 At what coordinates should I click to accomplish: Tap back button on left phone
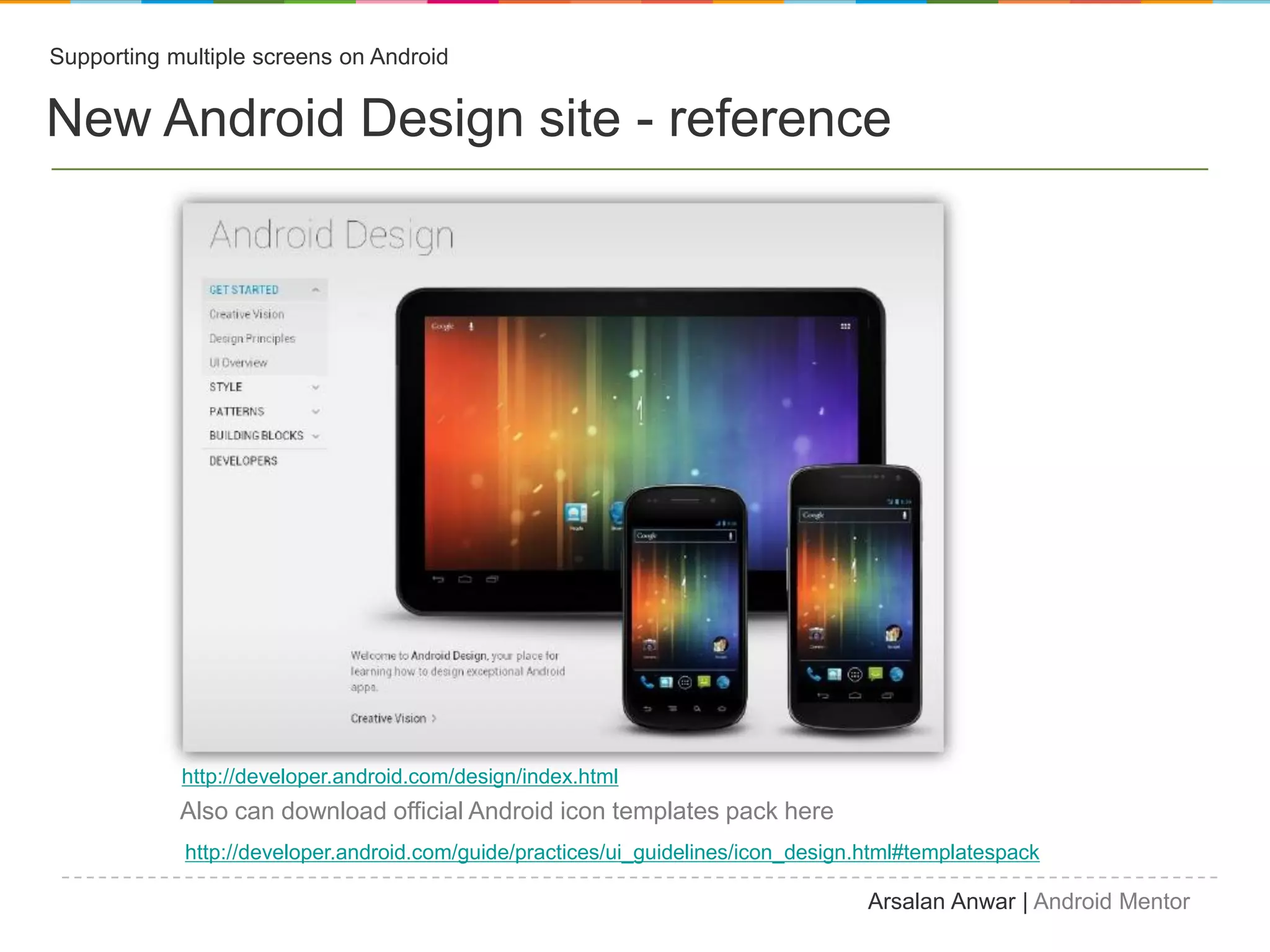[x=647, y=708]
